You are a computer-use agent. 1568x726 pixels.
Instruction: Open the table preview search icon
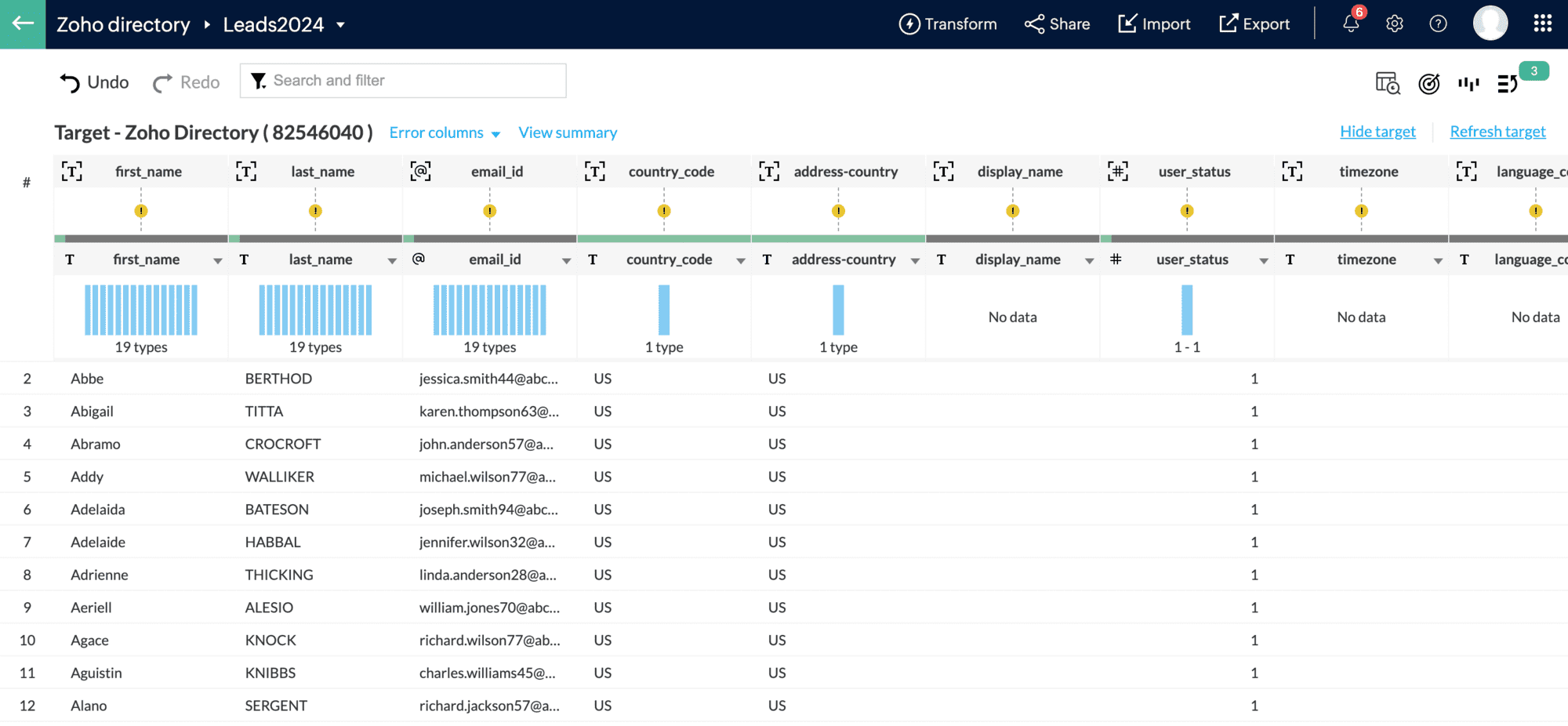coord(1387,83)
